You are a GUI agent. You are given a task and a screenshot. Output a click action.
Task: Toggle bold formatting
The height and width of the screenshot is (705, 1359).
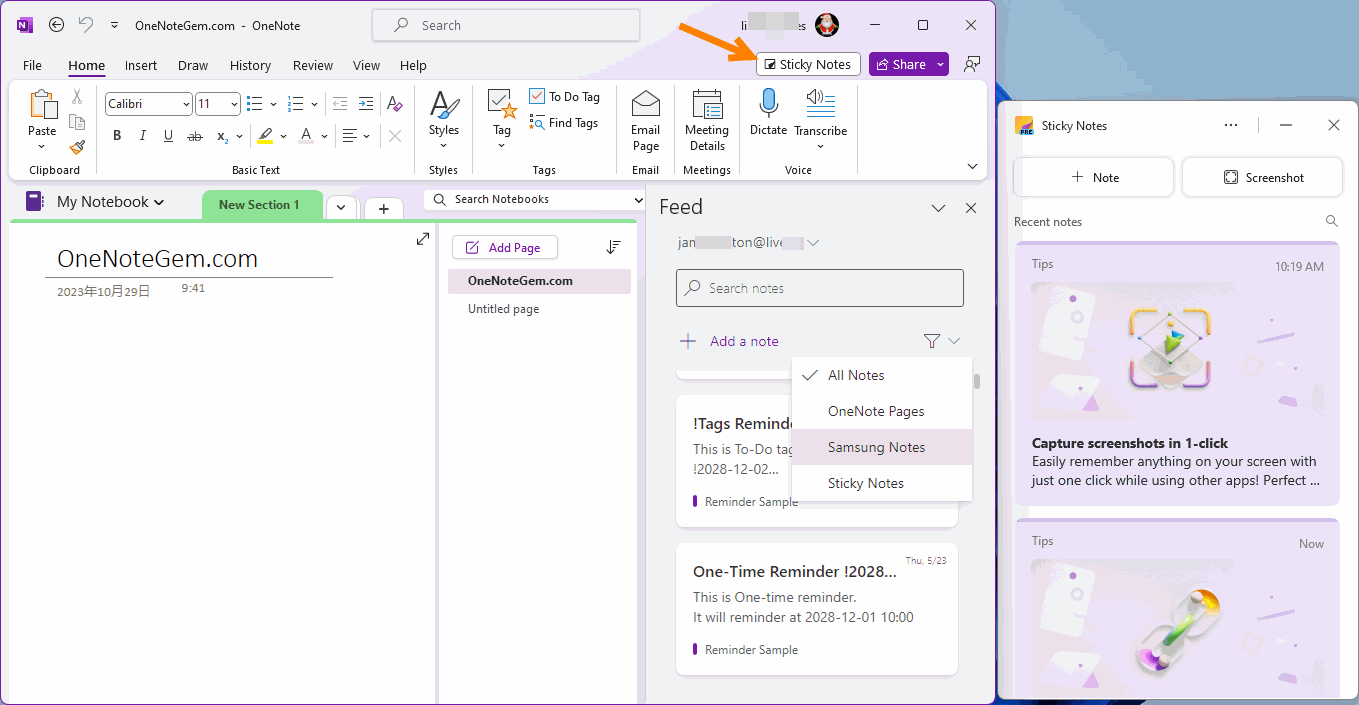117,136
